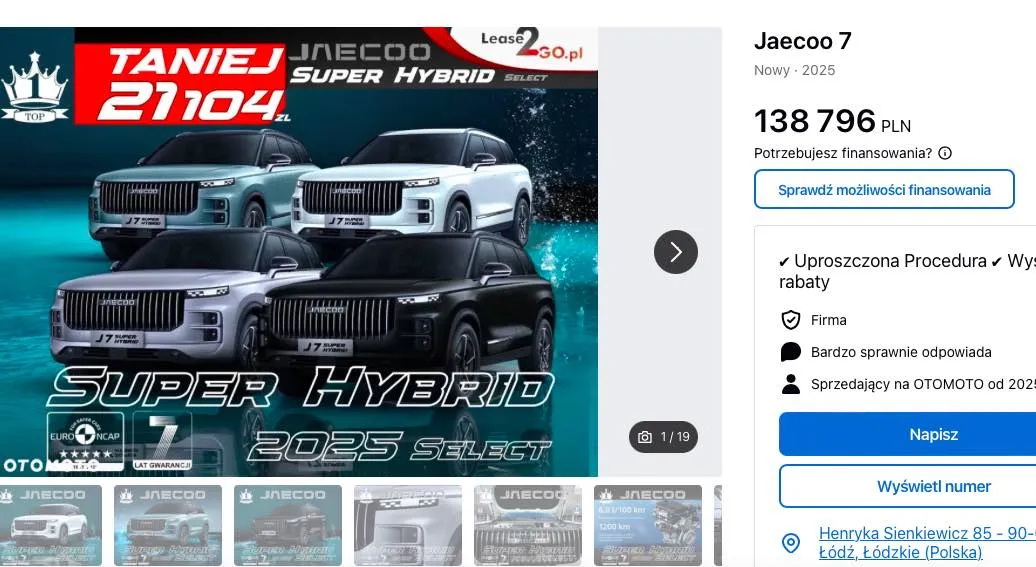Click the Euro NCAP badge on the photo
Viewport: 1036px width, 567px height.
(x=85, y=440)
